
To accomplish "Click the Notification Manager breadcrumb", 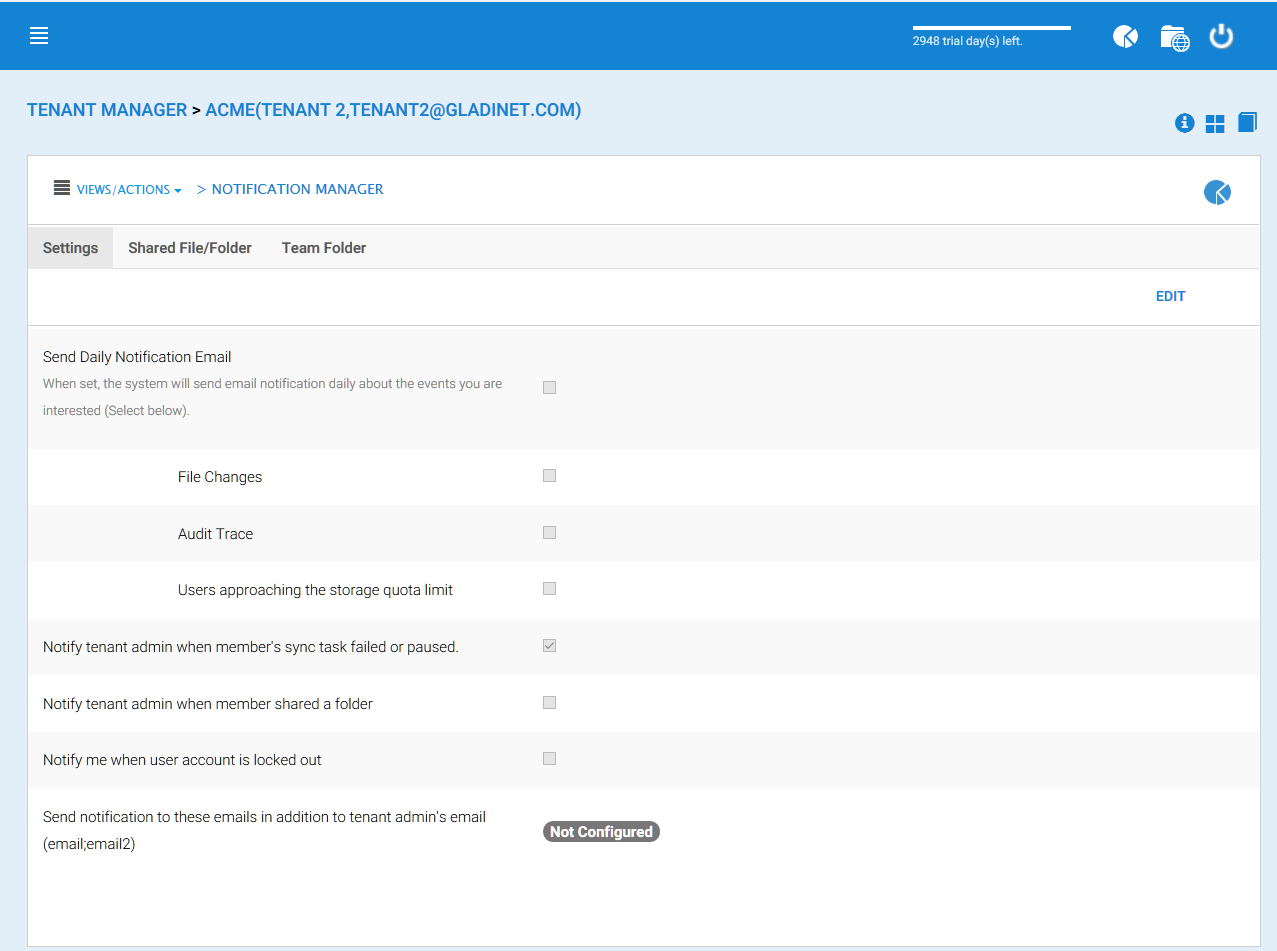I will [297, 189].
